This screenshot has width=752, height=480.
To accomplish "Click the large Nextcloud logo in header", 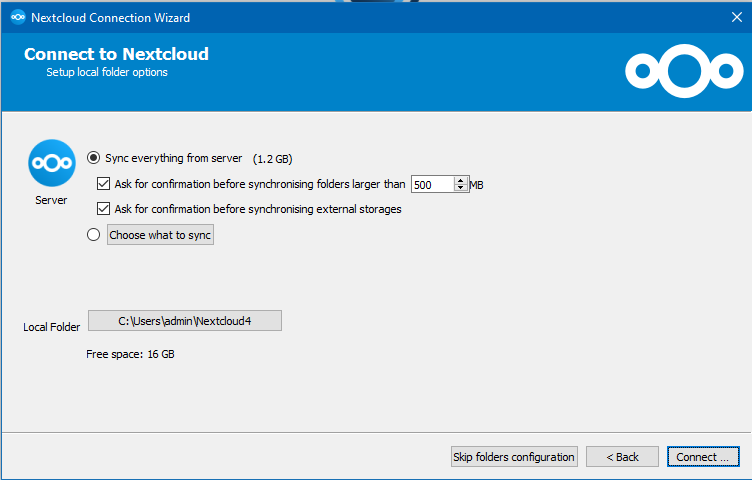I will (683, 70).
